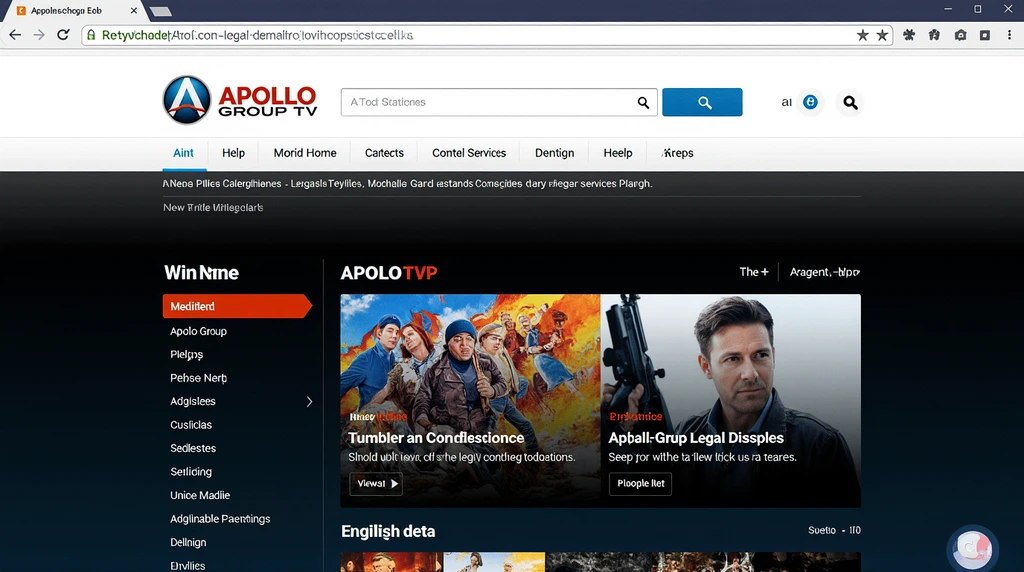Select Apolo Group in sidebar

[x=199, y=331]
